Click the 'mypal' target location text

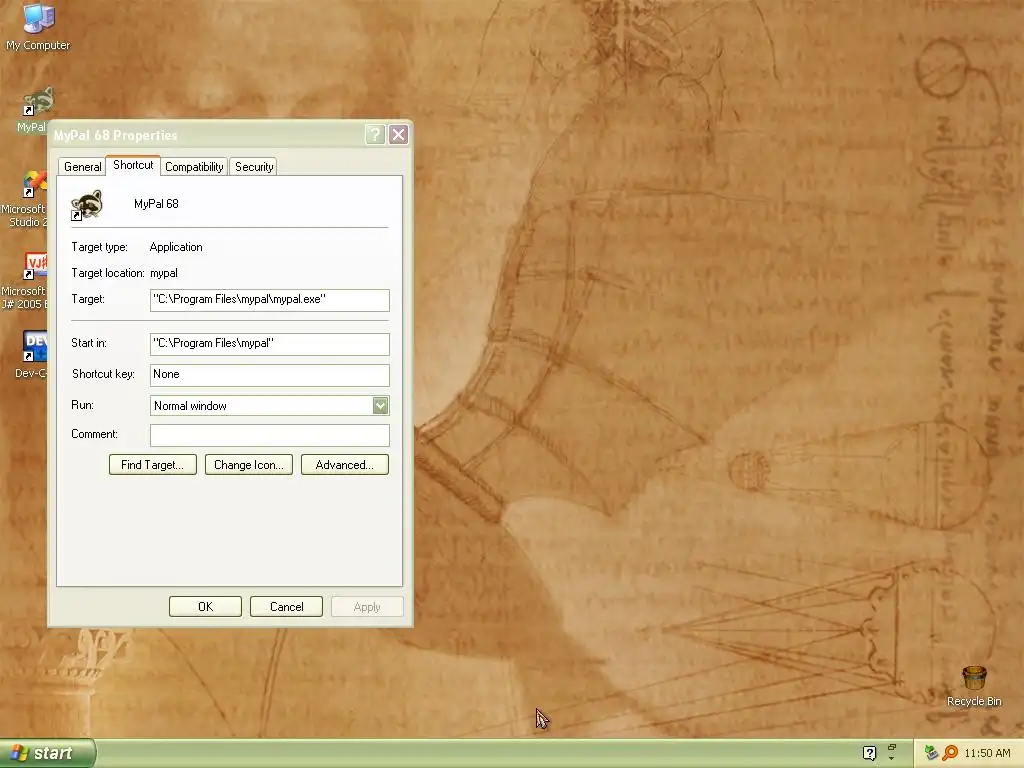click(164, 273)
